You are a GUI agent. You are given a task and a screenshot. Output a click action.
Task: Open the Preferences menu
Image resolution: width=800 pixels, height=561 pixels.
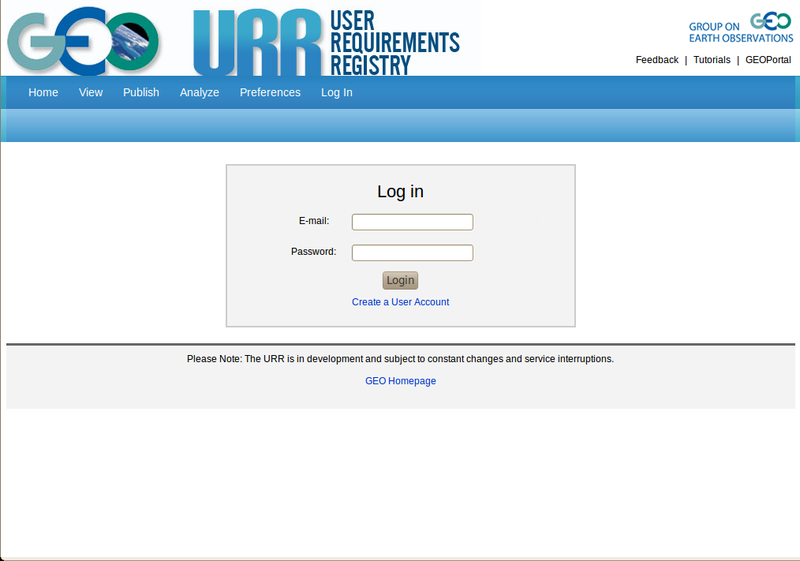pos(270,92)
